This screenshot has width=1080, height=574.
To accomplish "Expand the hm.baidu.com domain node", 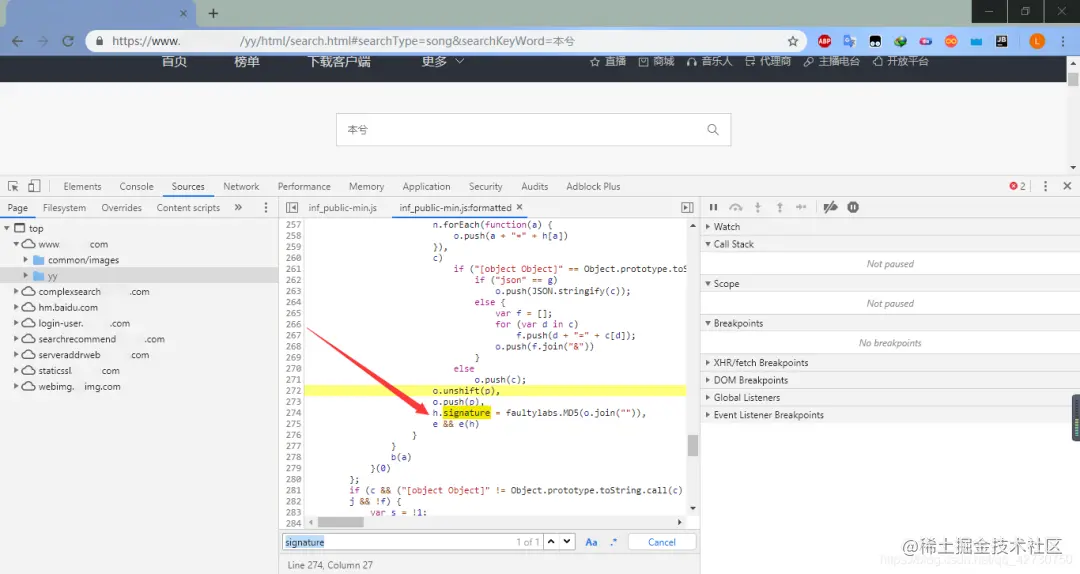I will [x=16, y=307].
